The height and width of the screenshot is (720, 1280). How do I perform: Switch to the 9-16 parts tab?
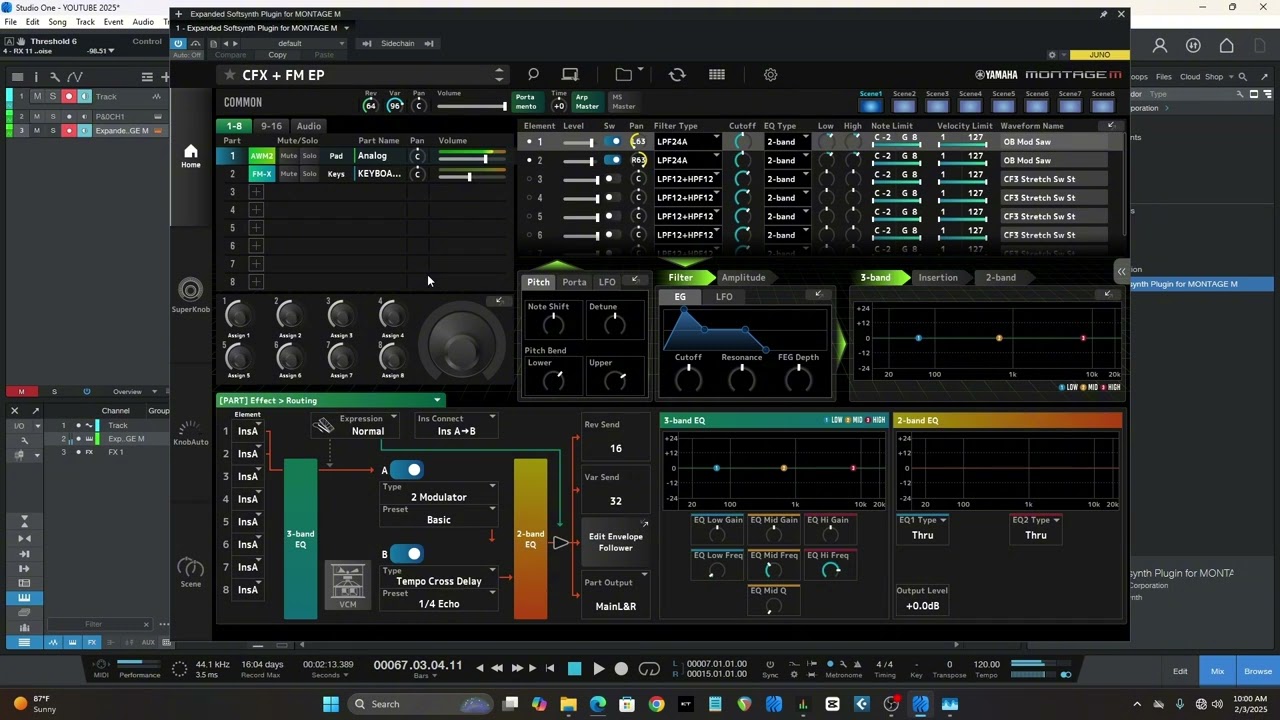click(x=271, y=126)
